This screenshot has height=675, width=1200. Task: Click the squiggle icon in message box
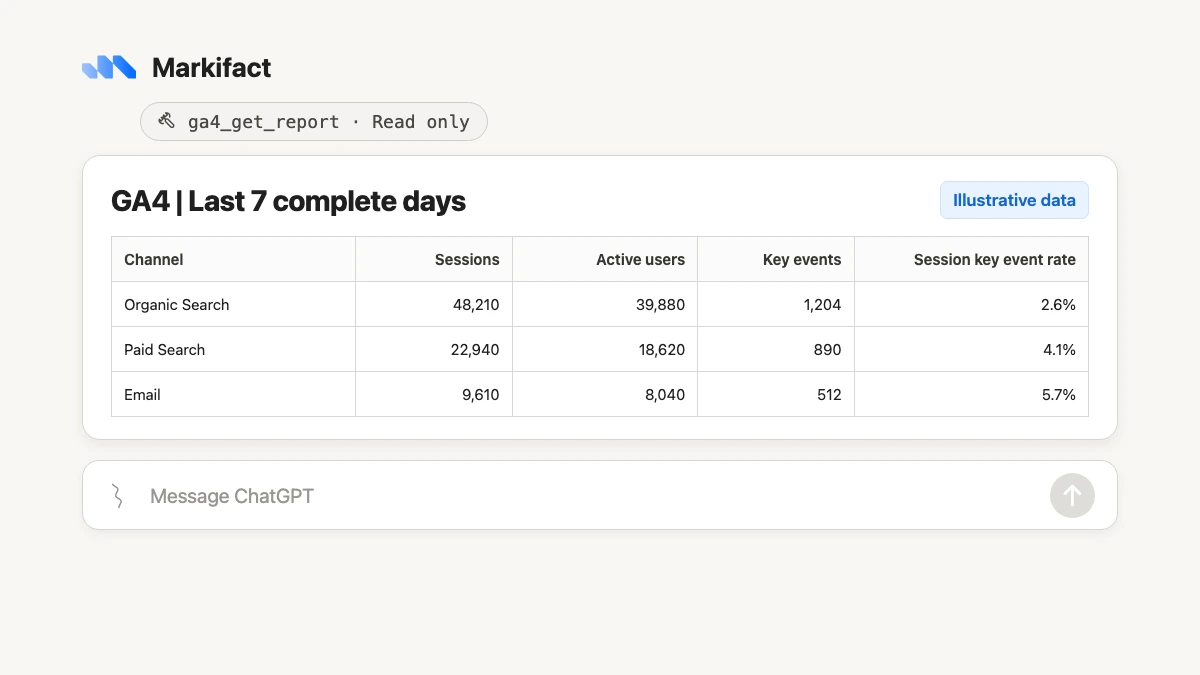tap(117, 495)
